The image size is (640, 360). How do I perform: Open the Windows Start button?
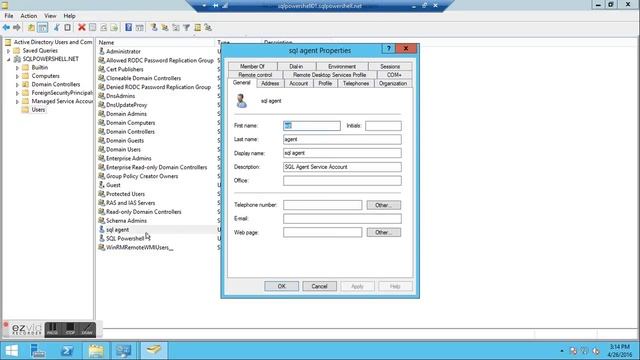click(12, 351)
